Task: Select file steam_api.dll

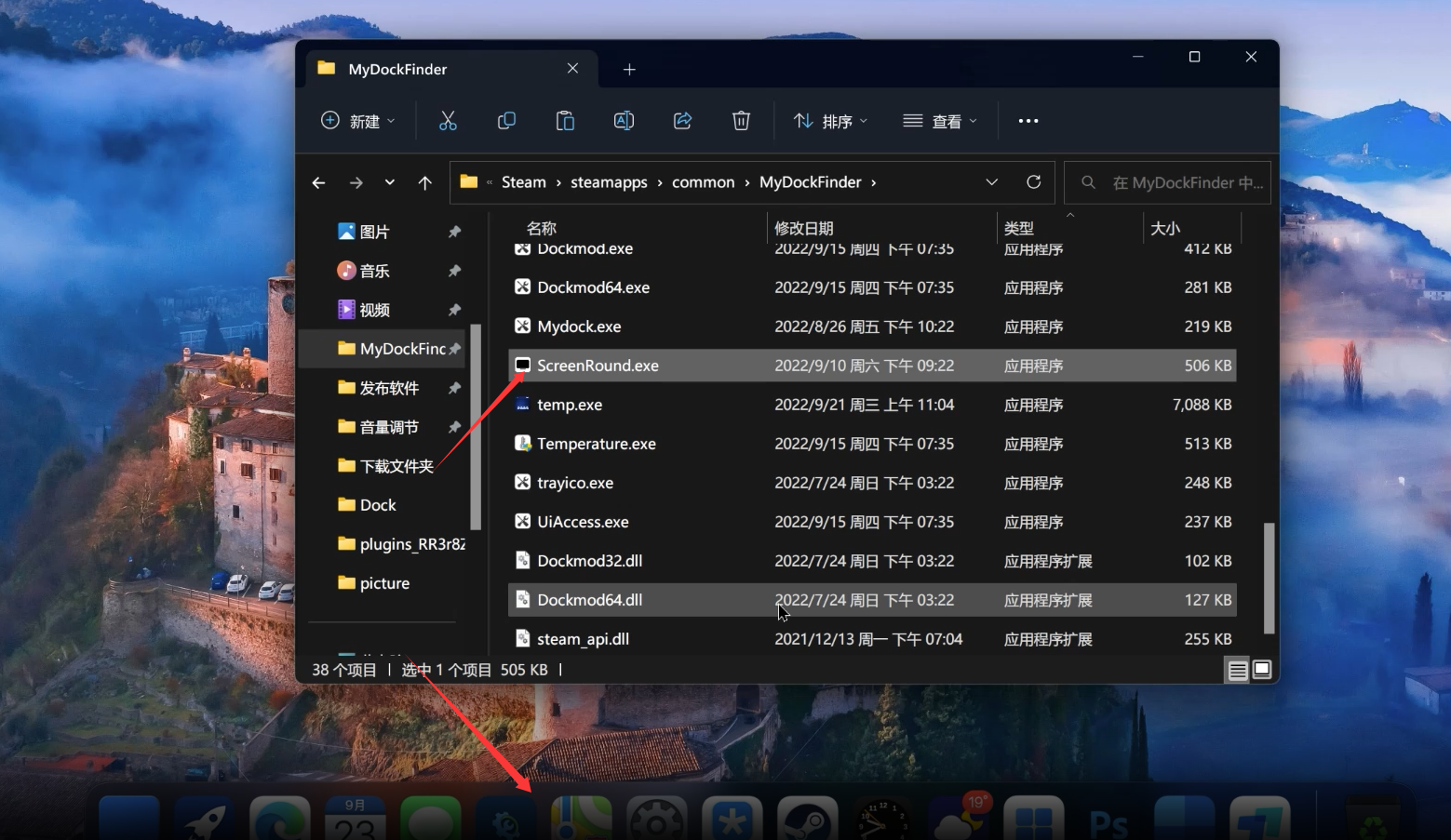Action: pyautogui.click(x=872, y=639)
